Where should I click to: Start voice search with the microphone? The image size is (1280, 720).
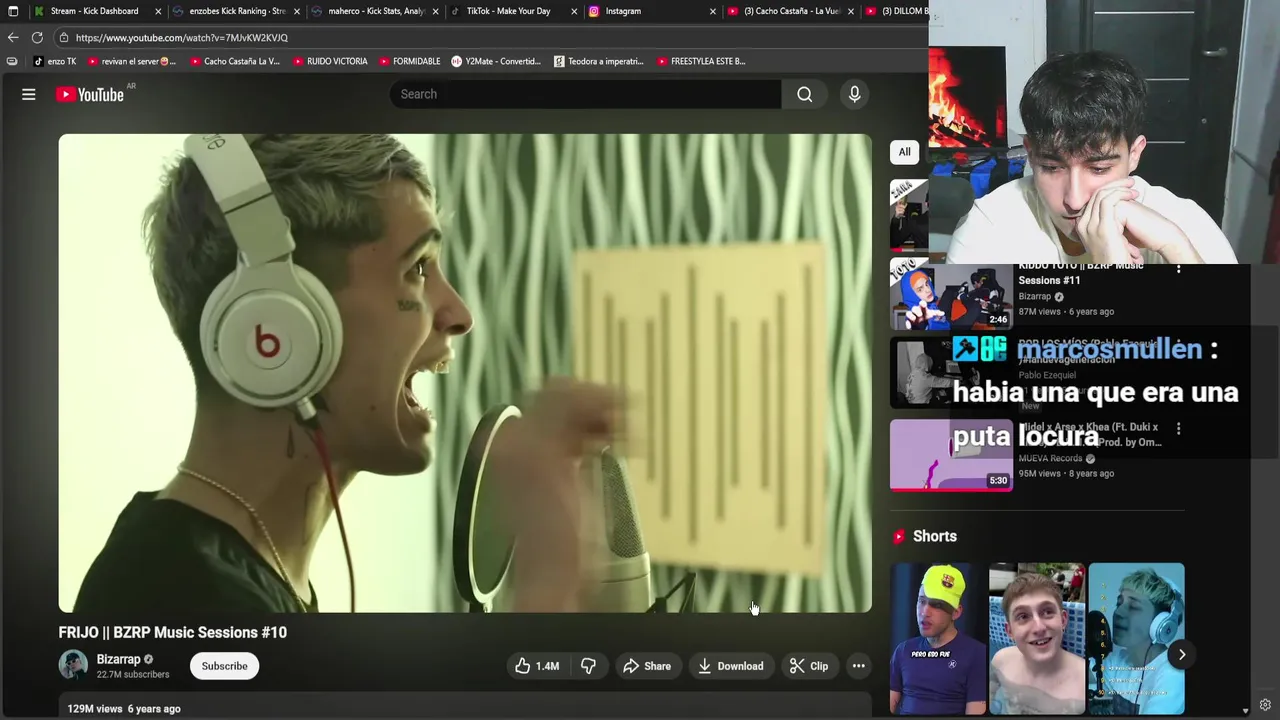[x=854, y=94]
